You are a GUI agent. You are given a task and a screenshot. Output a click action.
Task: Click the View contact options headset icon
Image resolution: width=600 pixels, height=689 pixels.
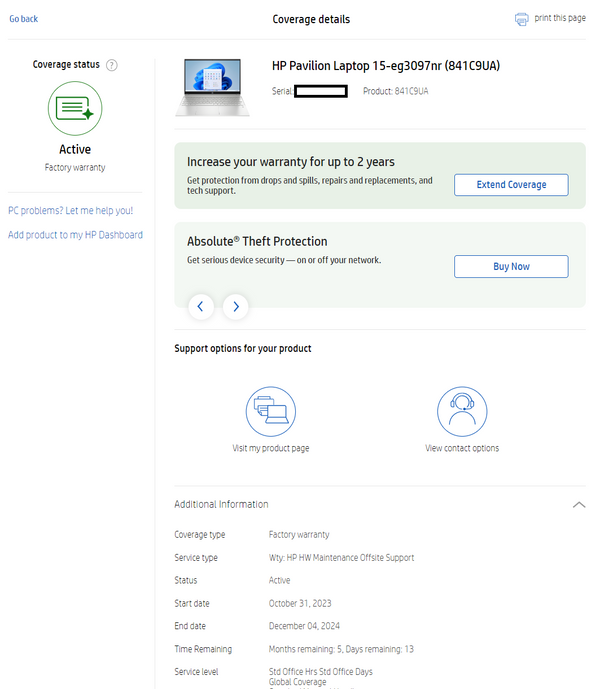click(x=461, y=410)
